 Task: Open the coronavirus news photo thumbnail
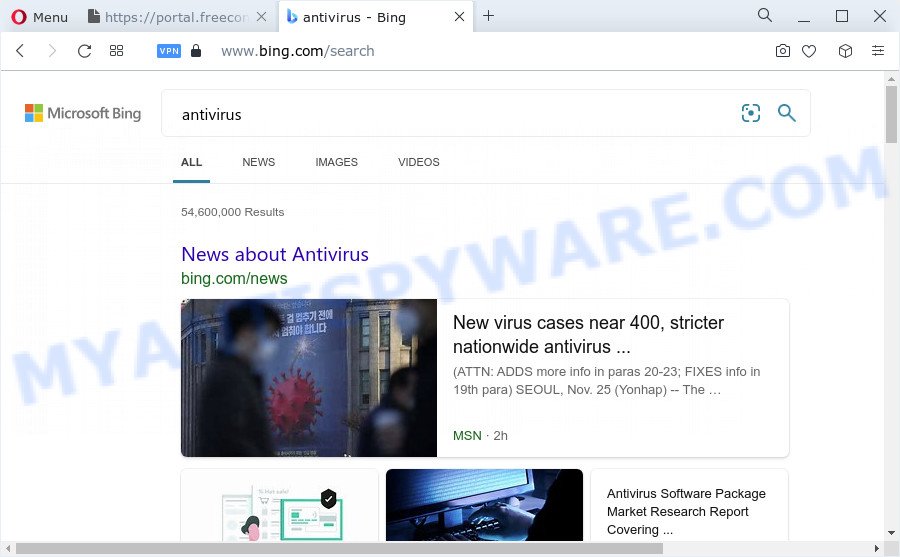coord(309,378)
